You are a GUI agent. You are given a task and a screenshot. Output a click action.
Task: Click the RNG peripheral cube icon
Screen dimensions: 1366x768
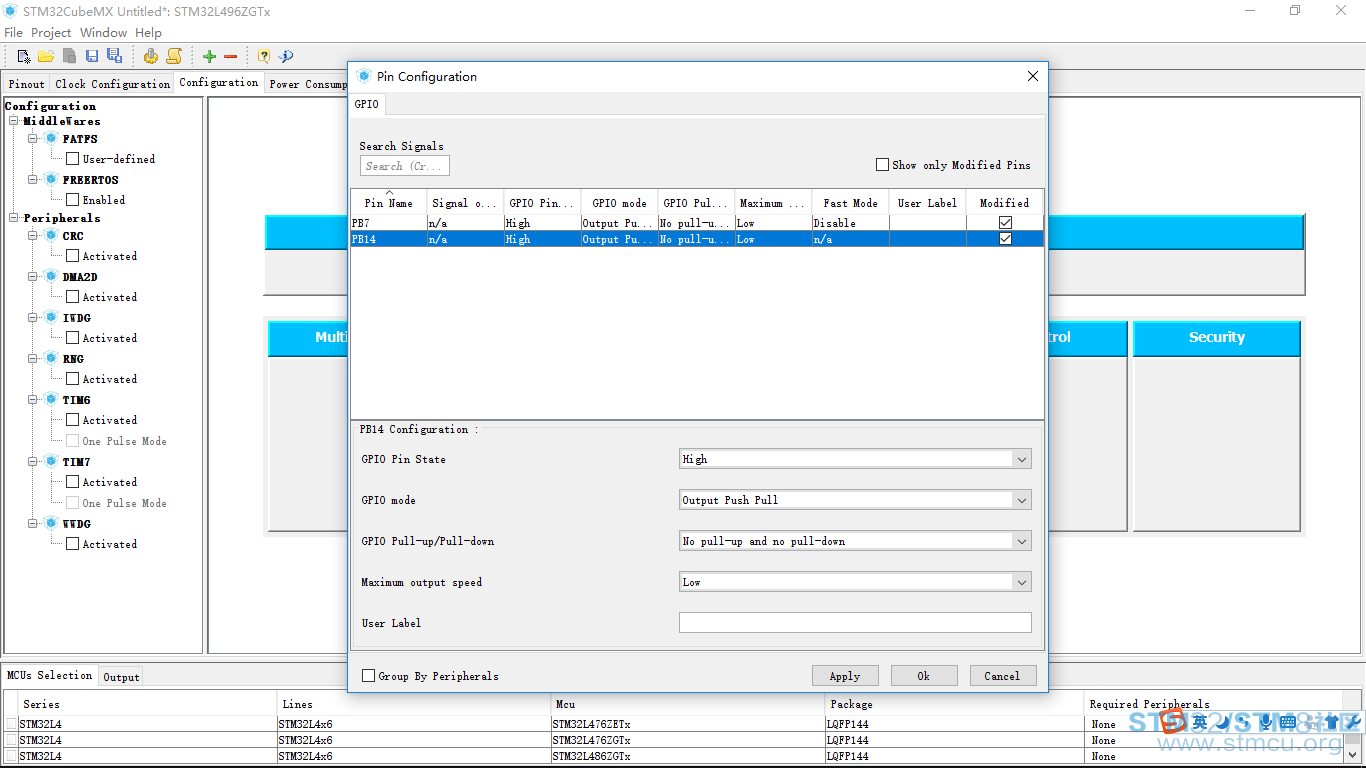click(x=51, y=359)
